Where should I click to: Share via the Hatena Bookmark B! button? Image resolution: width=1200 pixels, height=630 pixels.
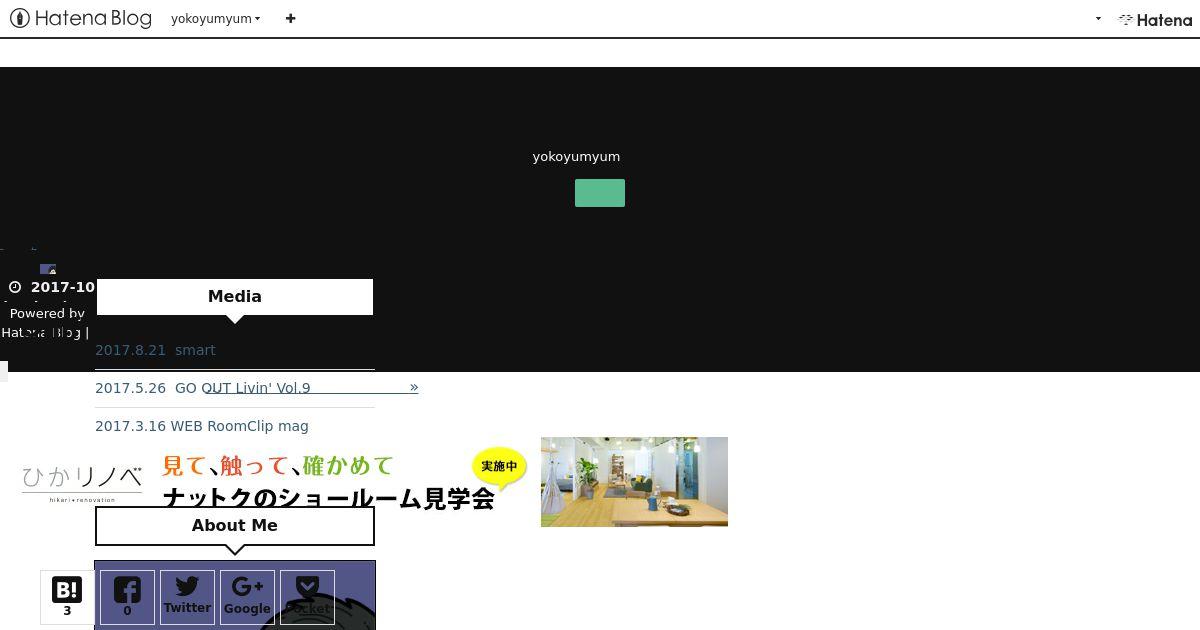click(x=67, y=597)
